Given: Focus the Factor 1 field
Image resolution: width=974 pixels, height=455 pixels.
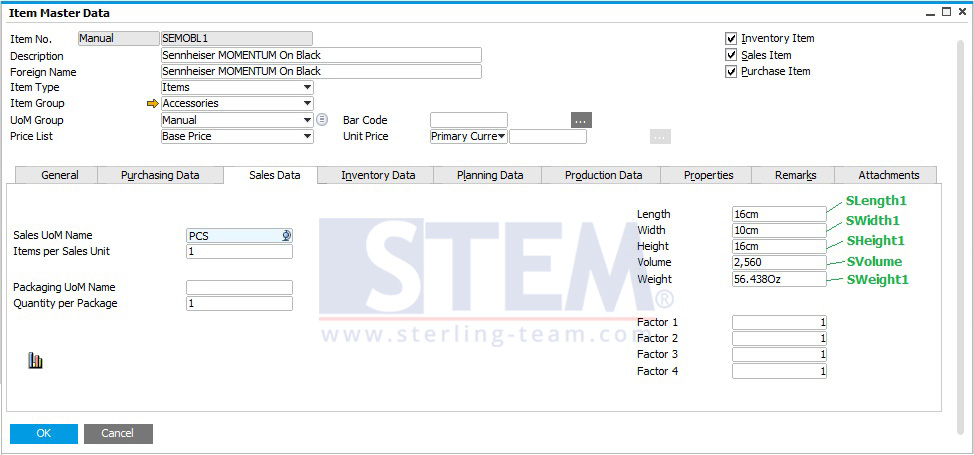Looking at the screenshot, I should coord(780,323).
